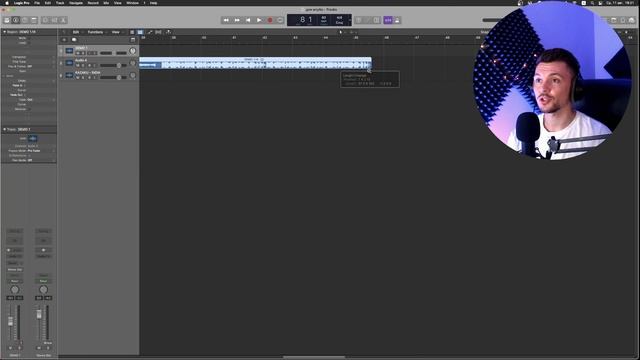The image size is (640, 360).
Task: Click the Audio 4 track icon
Action: pyautogui.click(x=69, y=63)
